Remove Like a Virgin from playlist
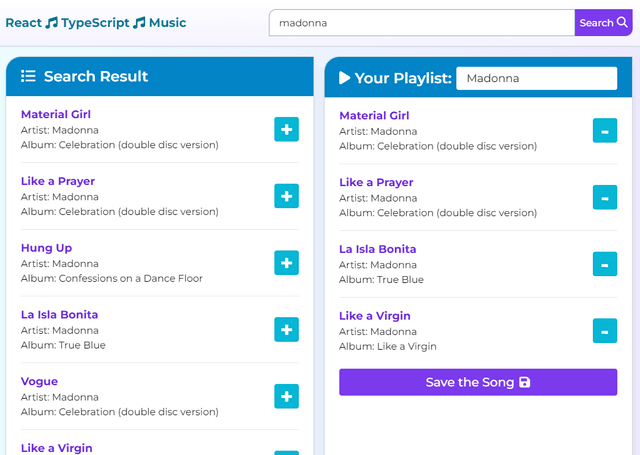640x455 pixels. [x=604, y=331]
